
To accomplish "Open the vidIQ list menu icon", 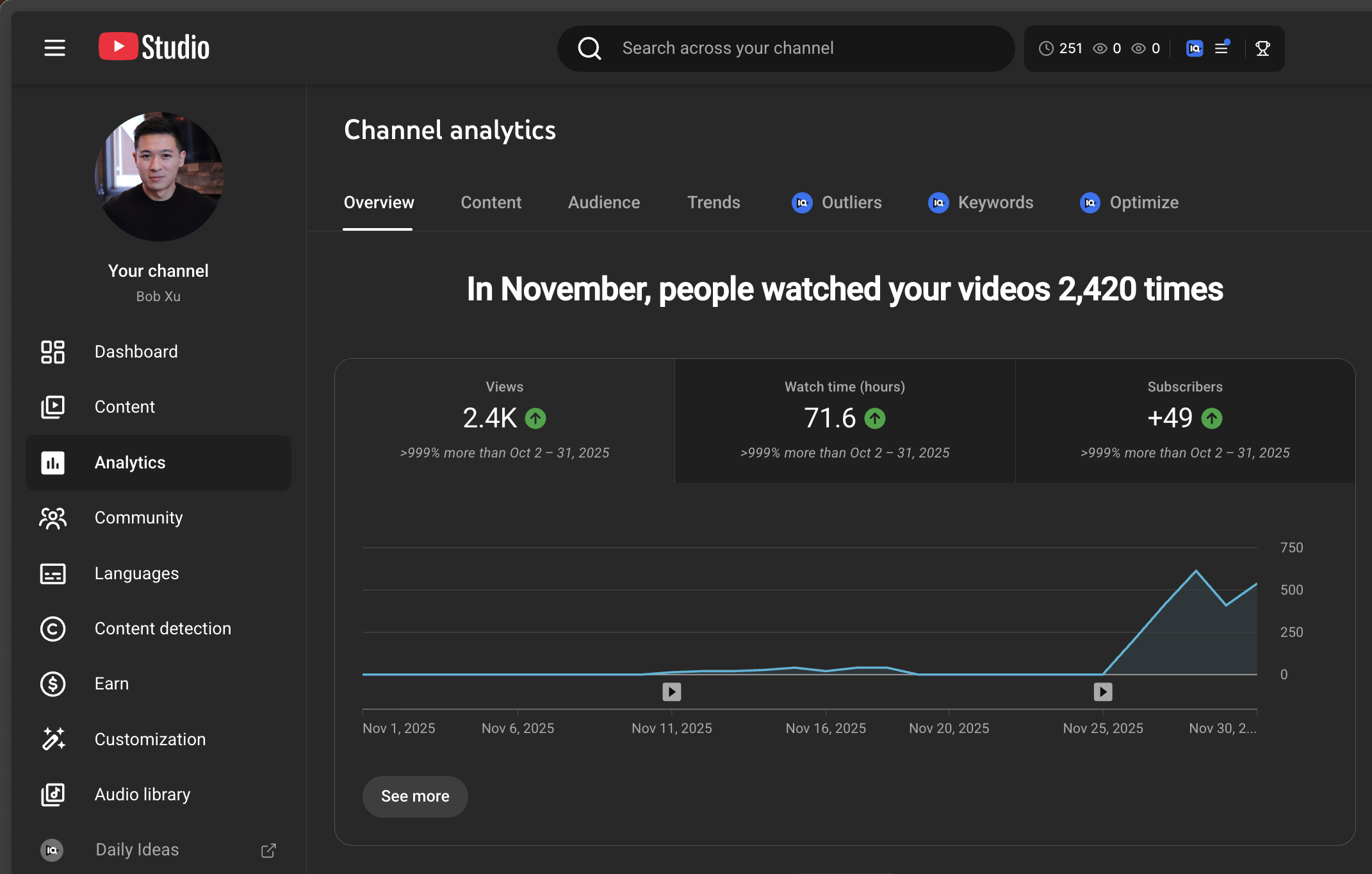I will pos(1222,48).
